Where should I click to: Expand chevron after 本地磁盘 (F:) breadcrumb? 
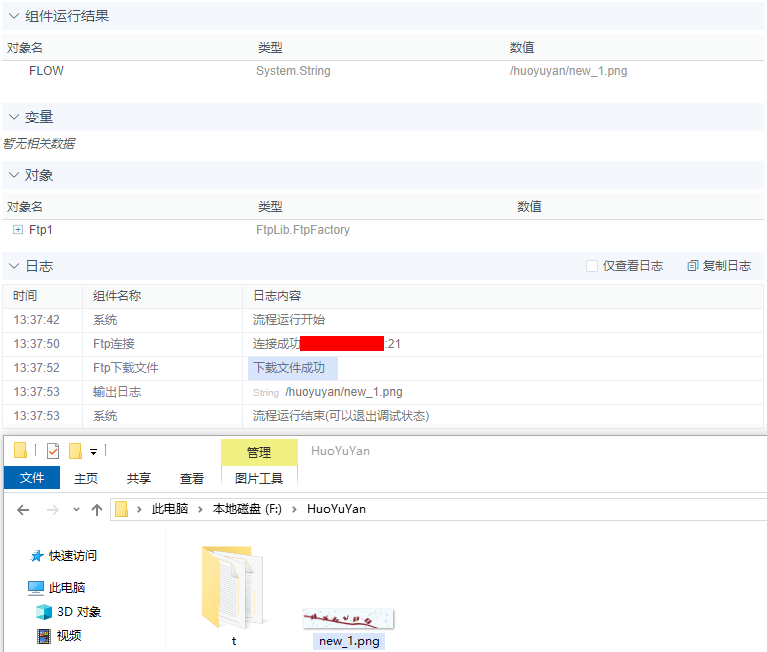coord(294,510)
